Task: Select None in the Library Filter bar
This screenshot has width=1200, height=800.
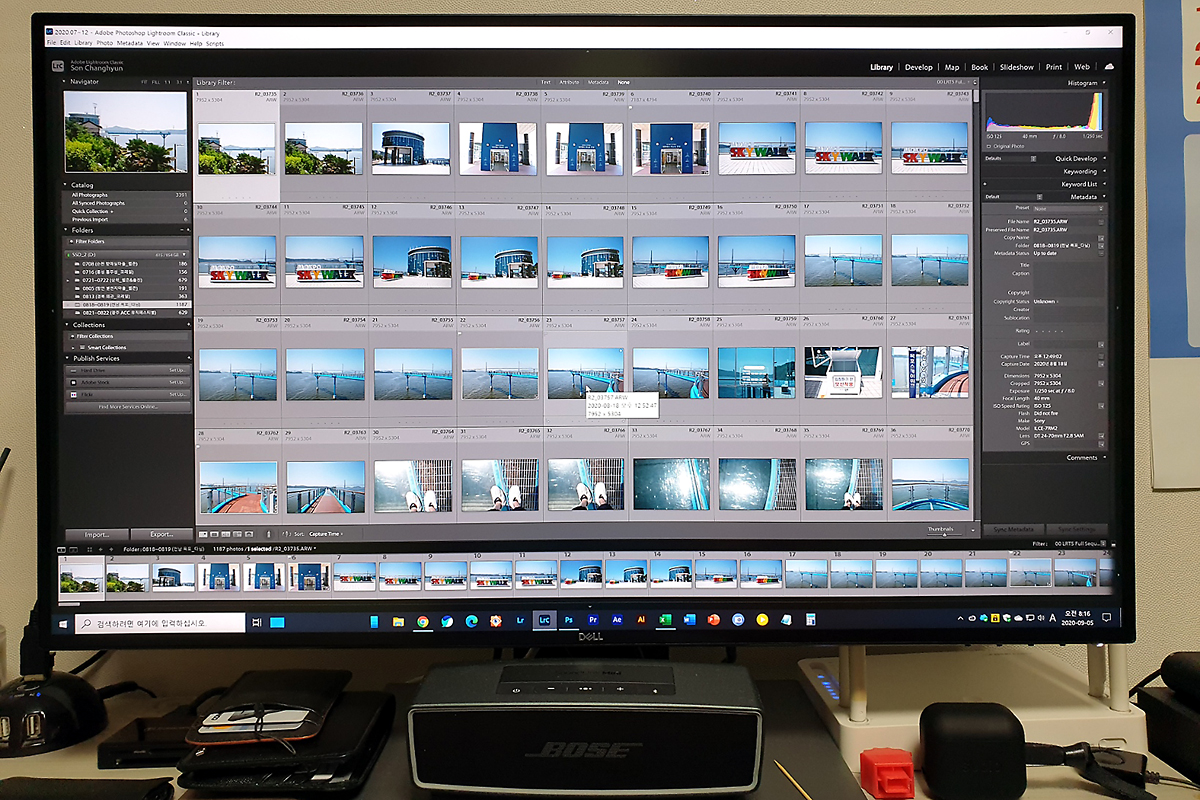Action: [x=624, y=82]
